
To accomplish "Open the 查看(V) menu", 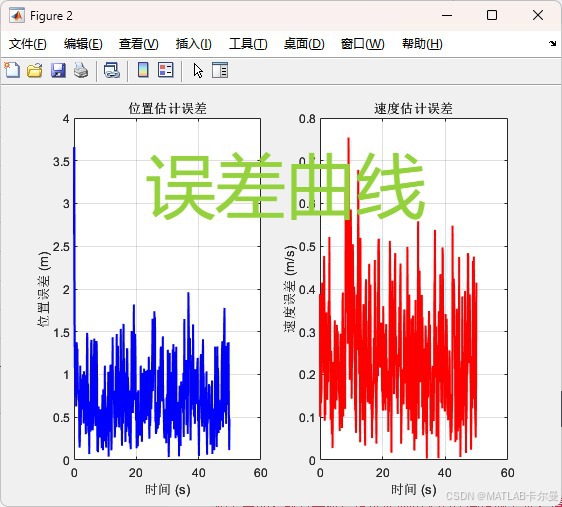I will coord(139,44).
